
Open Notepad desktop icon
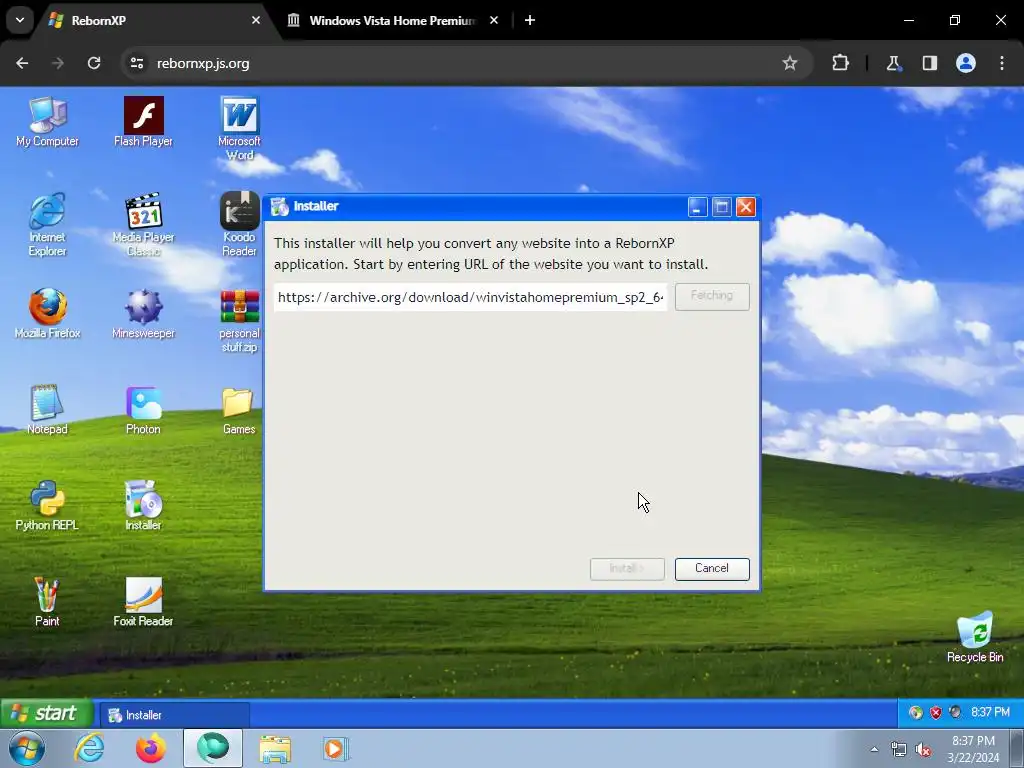coord(47,410)
